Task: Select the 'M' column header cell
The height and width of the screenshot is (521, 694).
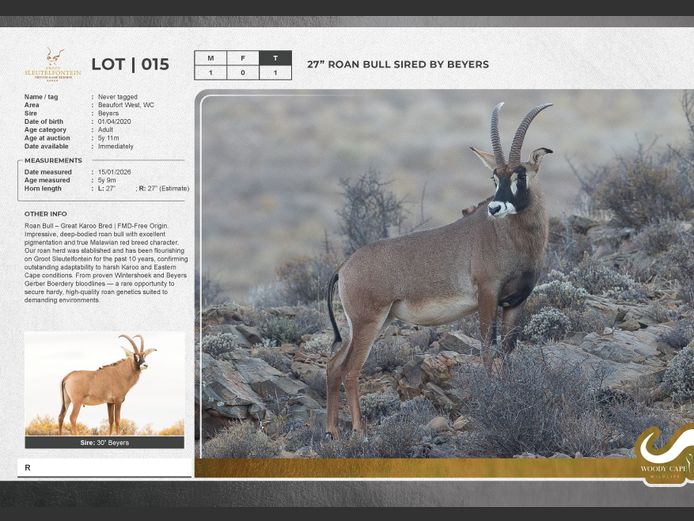Action: coord(211,58)
